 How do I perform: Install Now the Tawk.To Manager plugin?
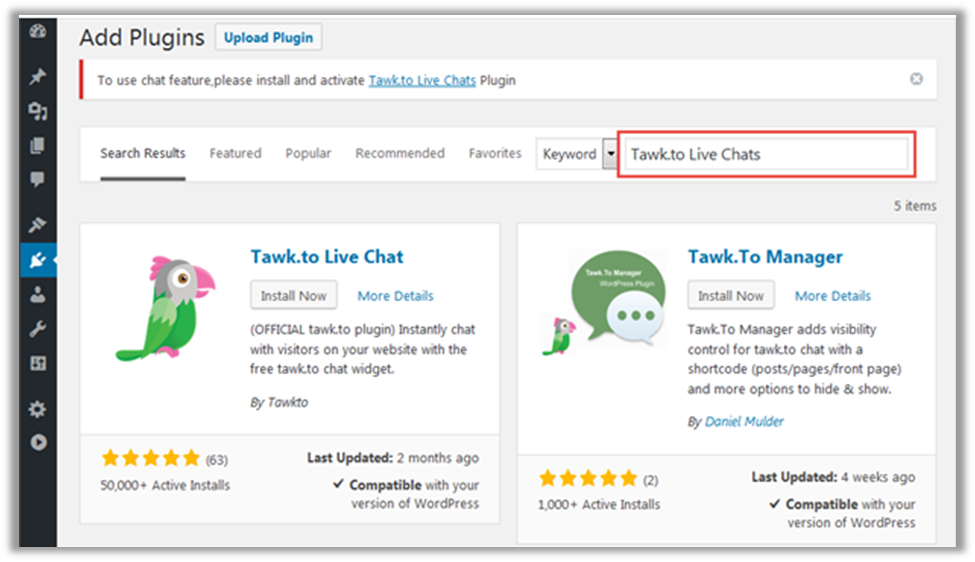point(730,296)
